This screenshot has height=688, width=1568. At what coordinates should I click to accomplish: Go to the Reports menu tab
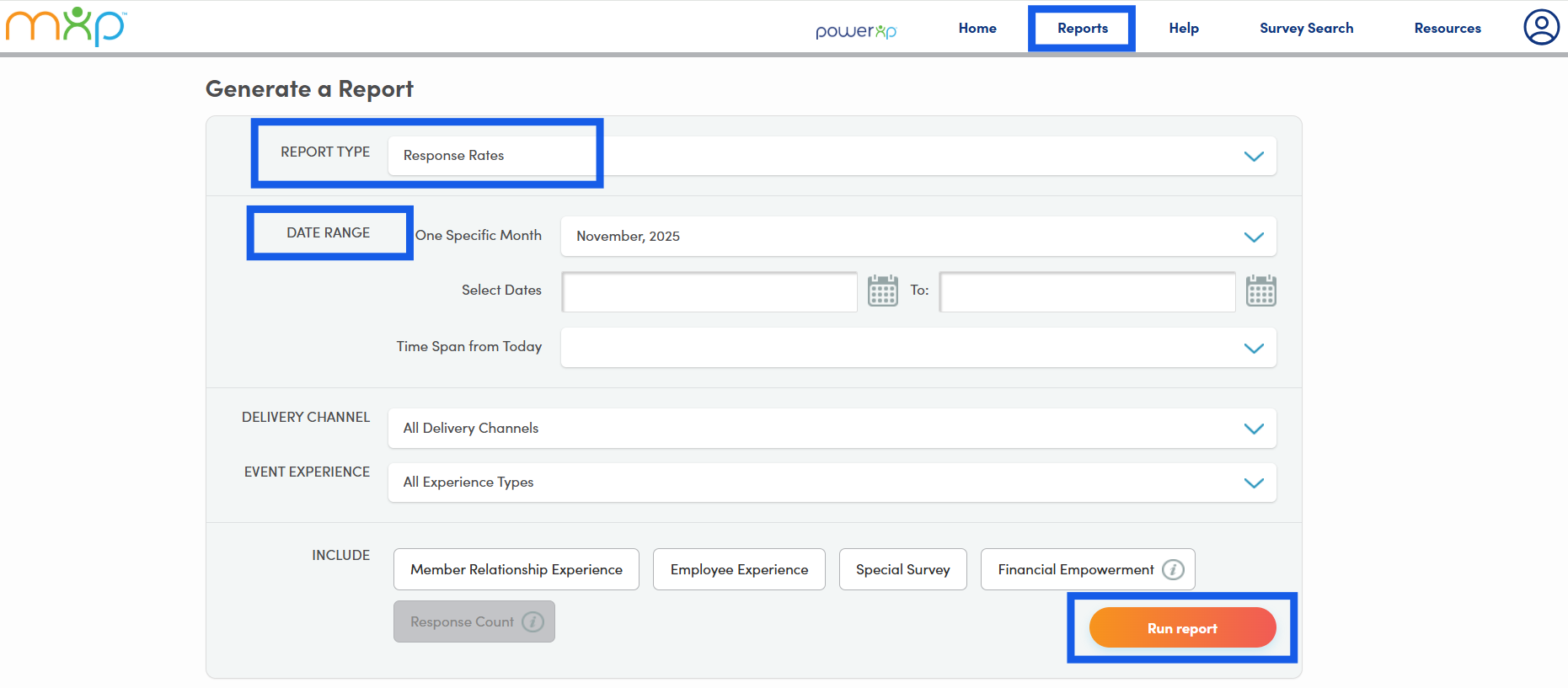(x=1082, y=29)
